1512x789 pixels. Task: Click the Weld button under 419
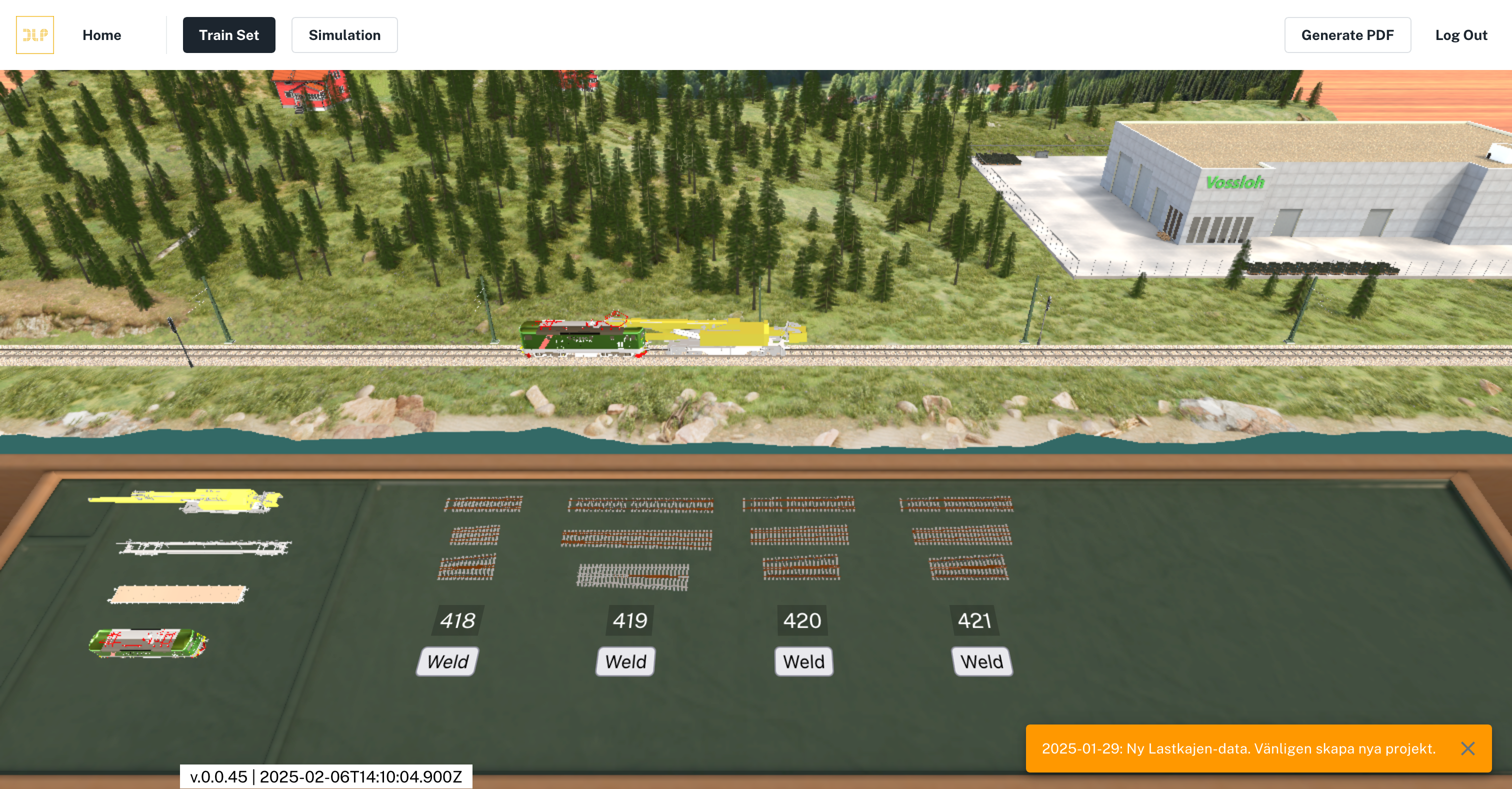click(x=625, y=661)
